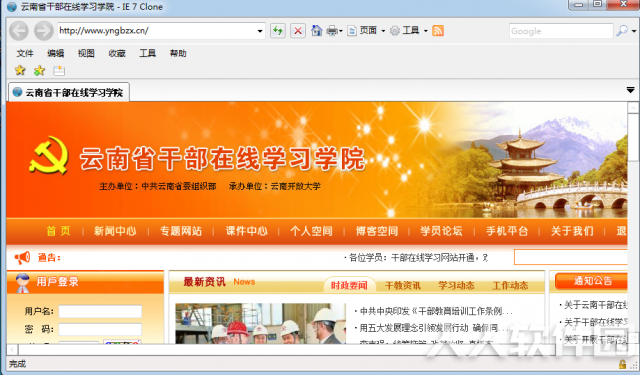
Task: Click the hard-hat workers news photo
Action: [260, 323]
